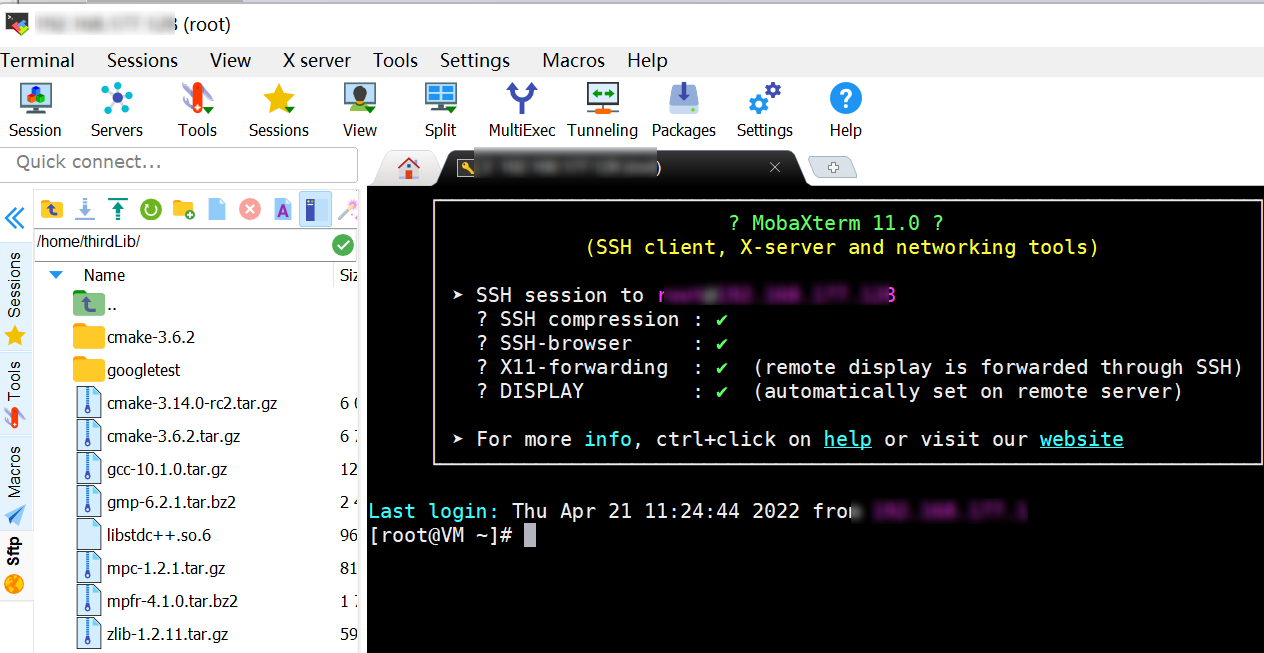
Task: Delete selected file with the red X icon
Action: click(249, 210)
